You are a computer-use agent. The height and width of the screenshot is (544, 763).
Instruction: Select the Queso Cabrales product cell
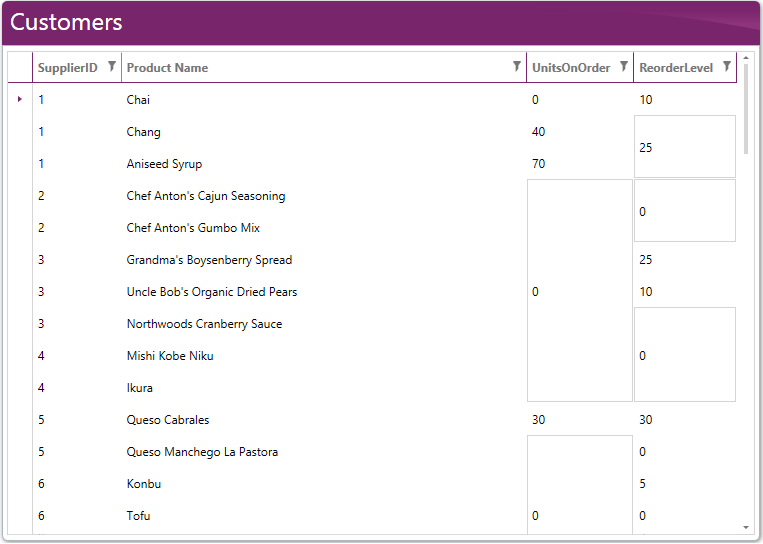[x=168, y=420]
